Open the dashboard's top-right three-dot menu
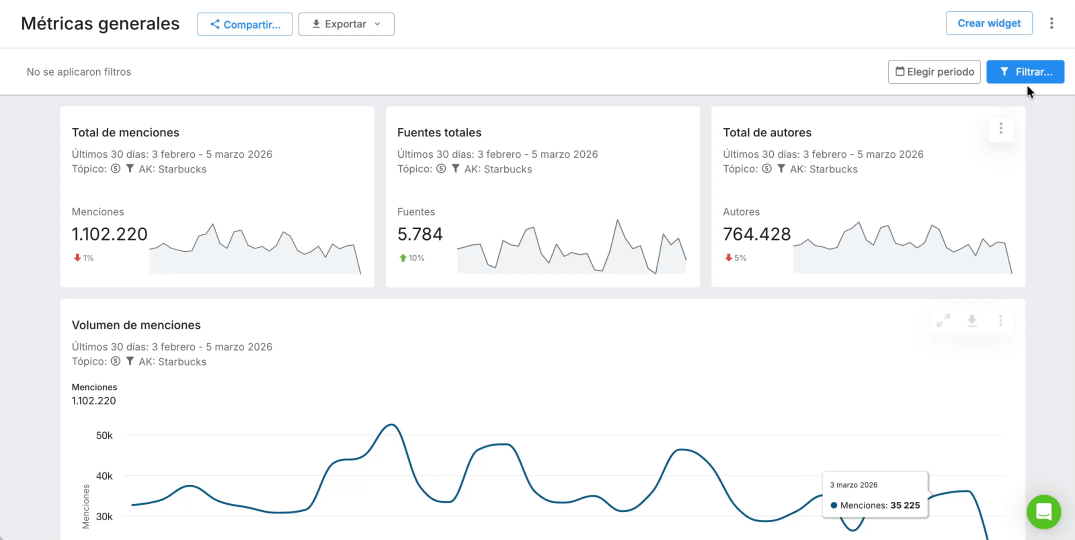The height and width of the screenshot is (540, 1075). click(1051, 23)
